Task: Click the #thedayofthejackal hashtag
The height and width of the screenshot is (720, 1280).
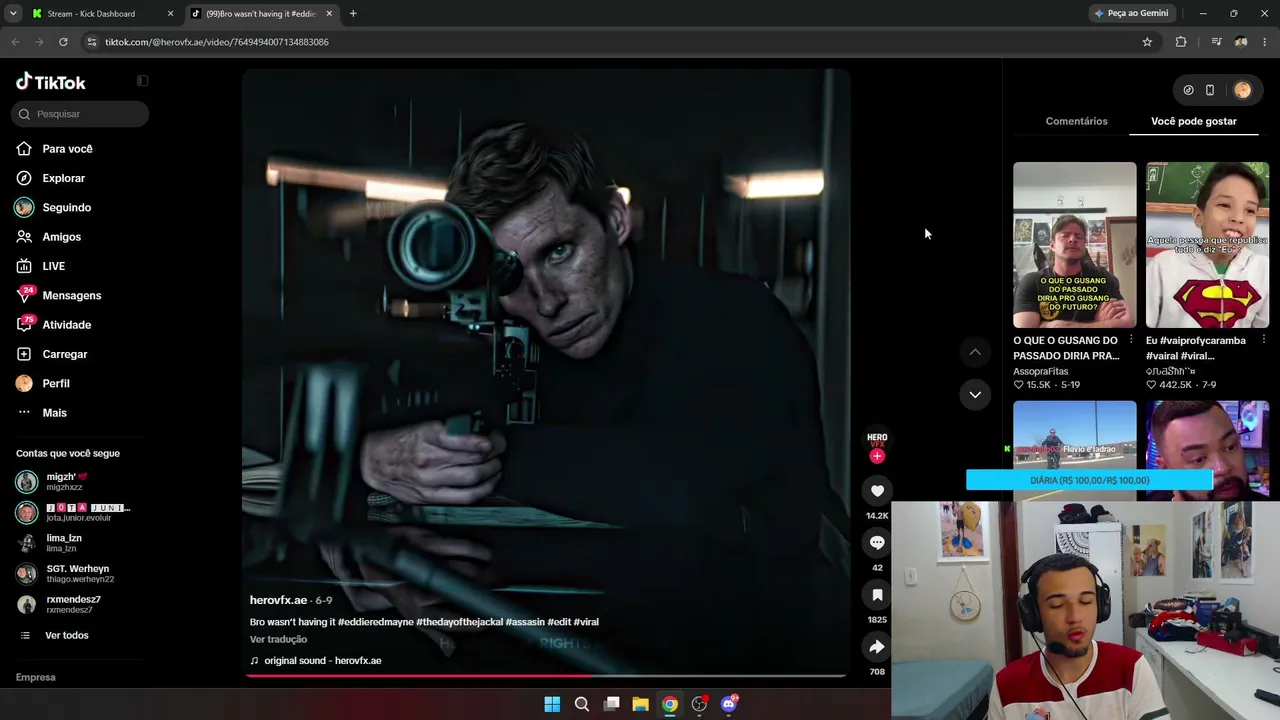Action: pos(459,622)
